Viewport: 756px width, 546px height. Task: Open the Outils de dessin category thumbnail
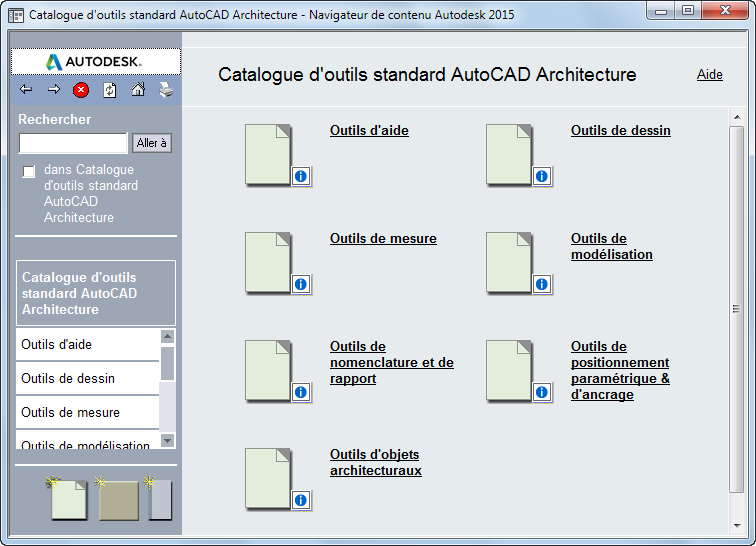point(509,154)
